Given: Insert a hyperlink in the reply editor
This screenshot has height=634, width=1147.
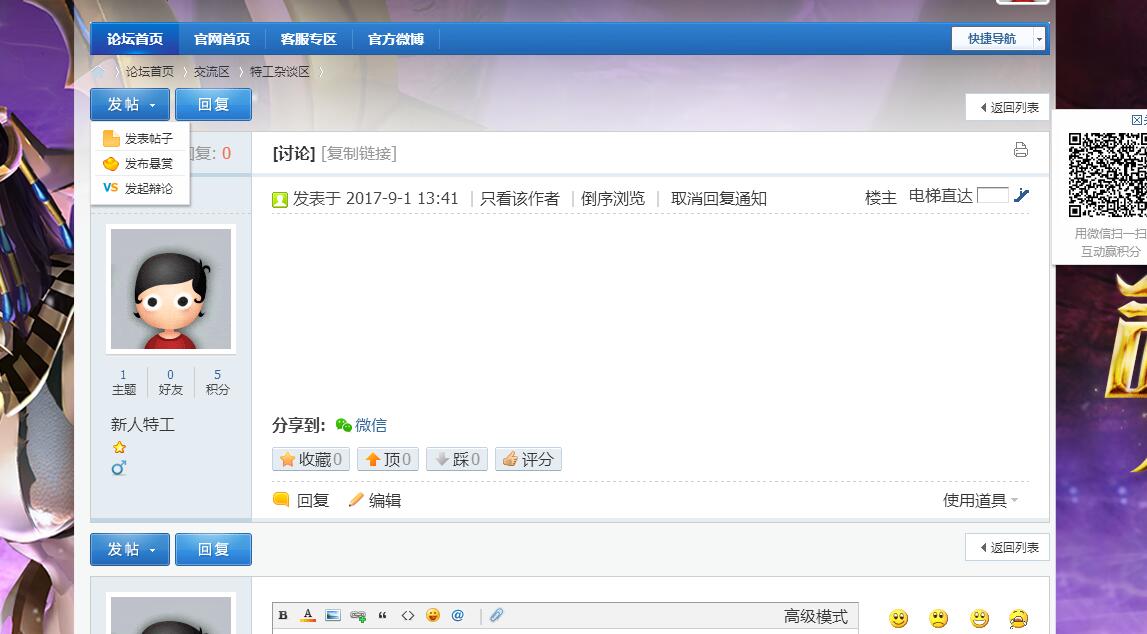Looking at the screenshot, I should click(x=358, y=615).
